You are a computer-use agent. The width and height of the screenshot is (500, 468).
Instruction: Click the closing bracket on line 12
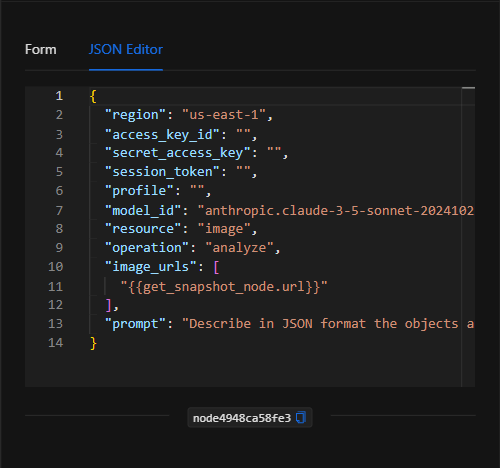tap(108, 305)
